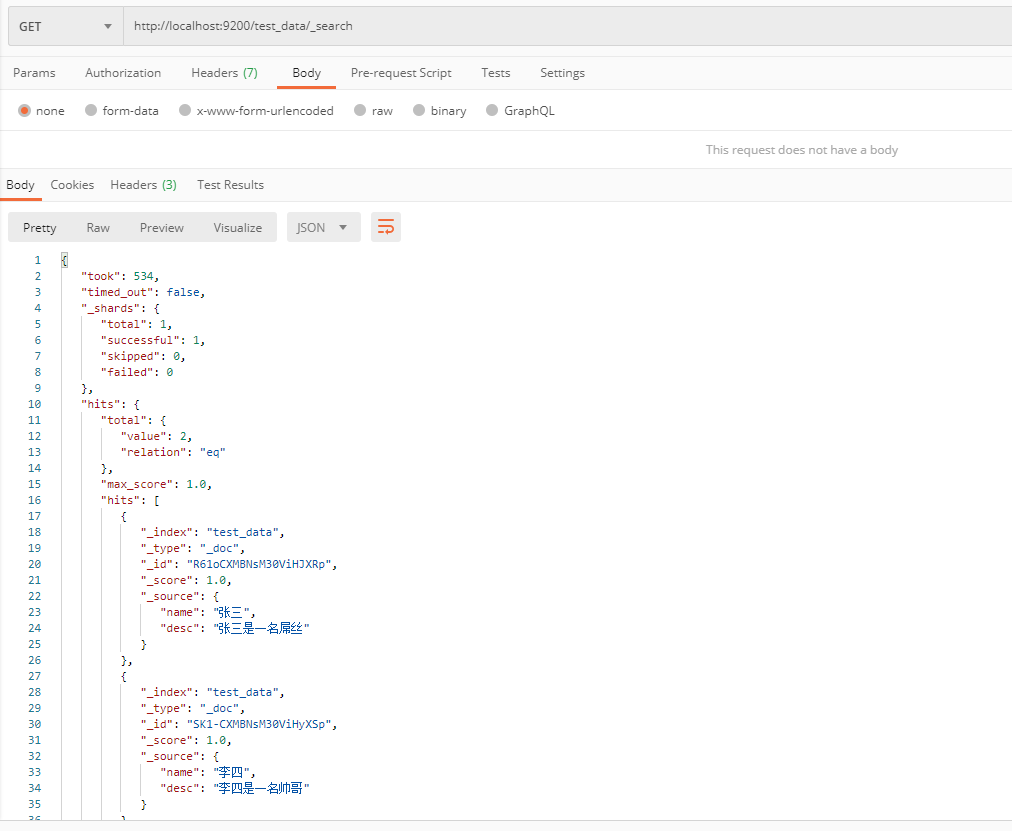Open the request Headers (7) tab
Viewport: 1012px width, 831px height.
224,73
